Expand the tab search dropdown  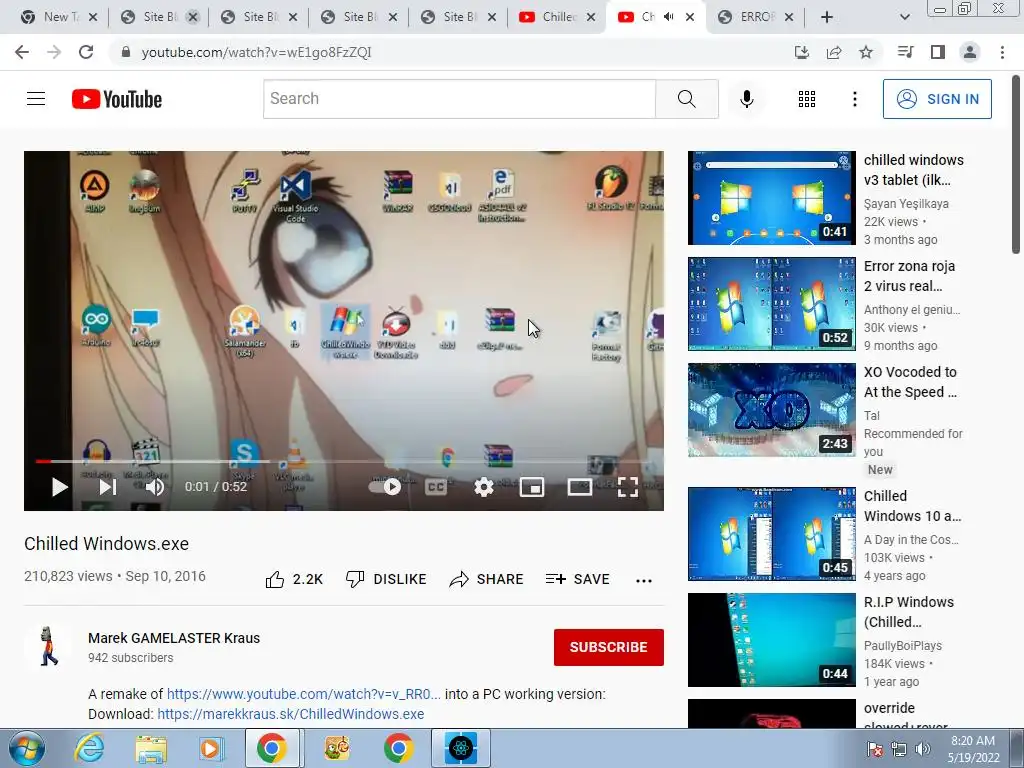pos(904,17)
